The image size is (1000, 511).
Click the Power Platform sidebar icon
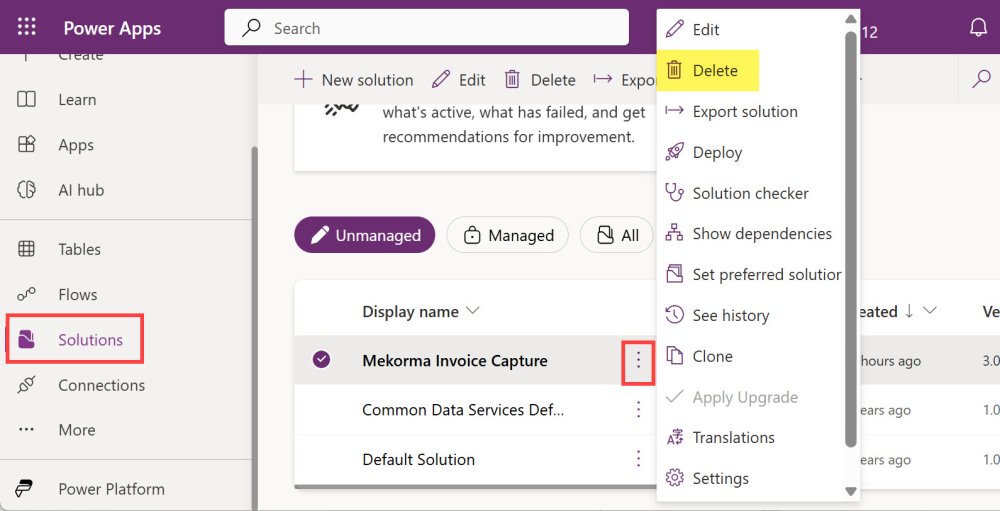26,489
